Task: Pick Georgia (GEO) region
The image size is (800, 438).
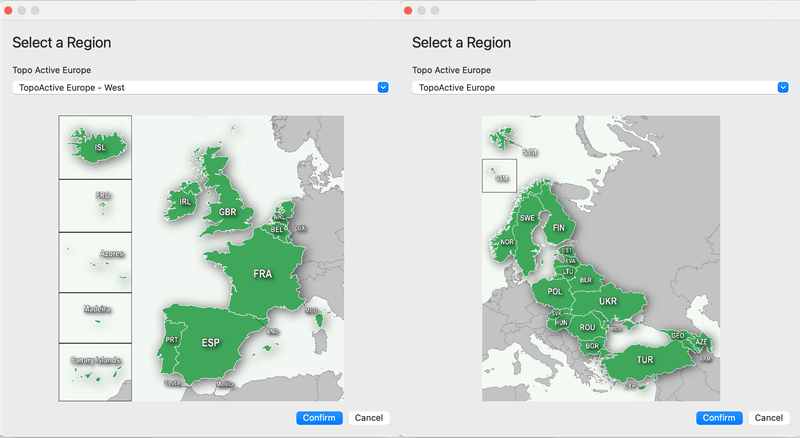Action: pyautogui.click(x=678, y=335)
